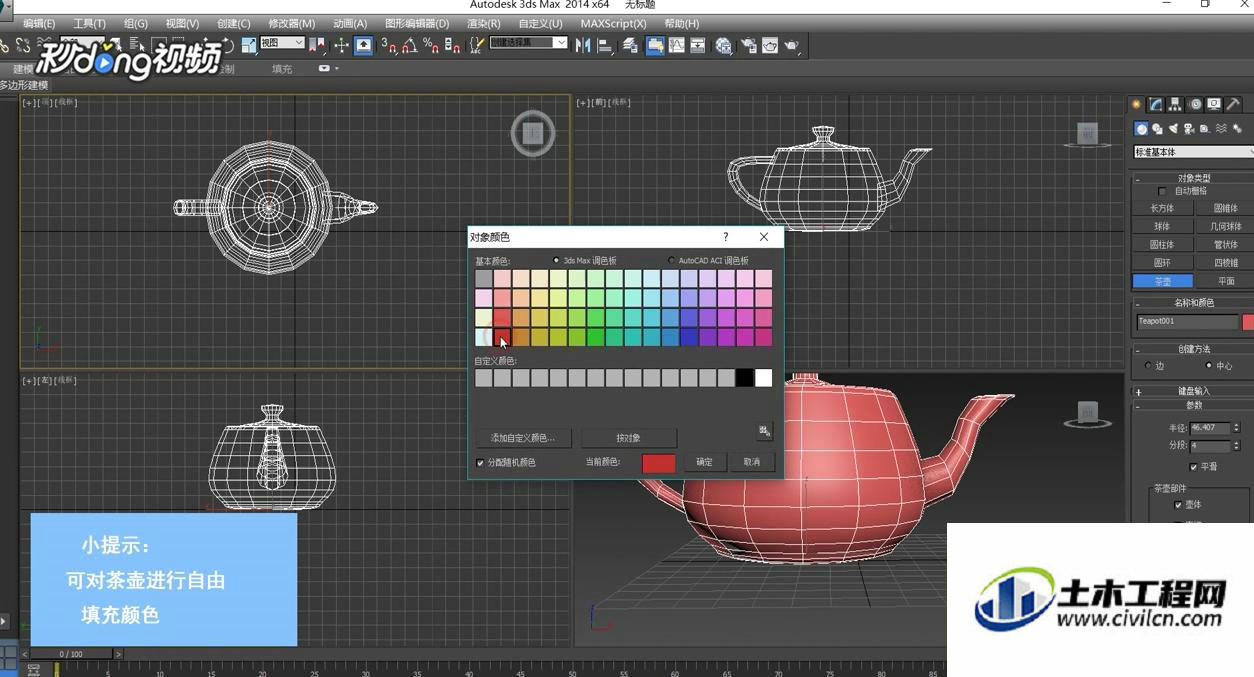Select the Space Warps category icon
The image size is (1254, 677).
click(1221, 129)
